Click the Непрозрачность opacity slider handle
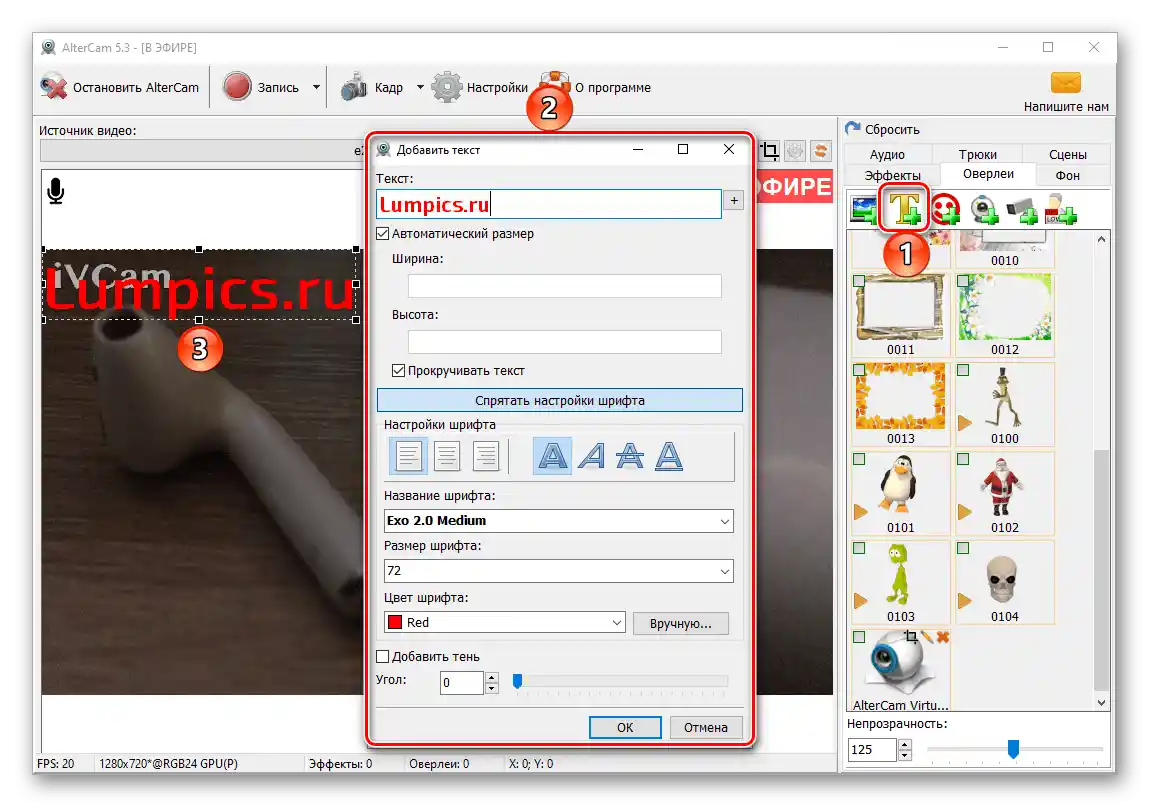The height and width of the screenshot is (807, 1150). coord(1013,749)
